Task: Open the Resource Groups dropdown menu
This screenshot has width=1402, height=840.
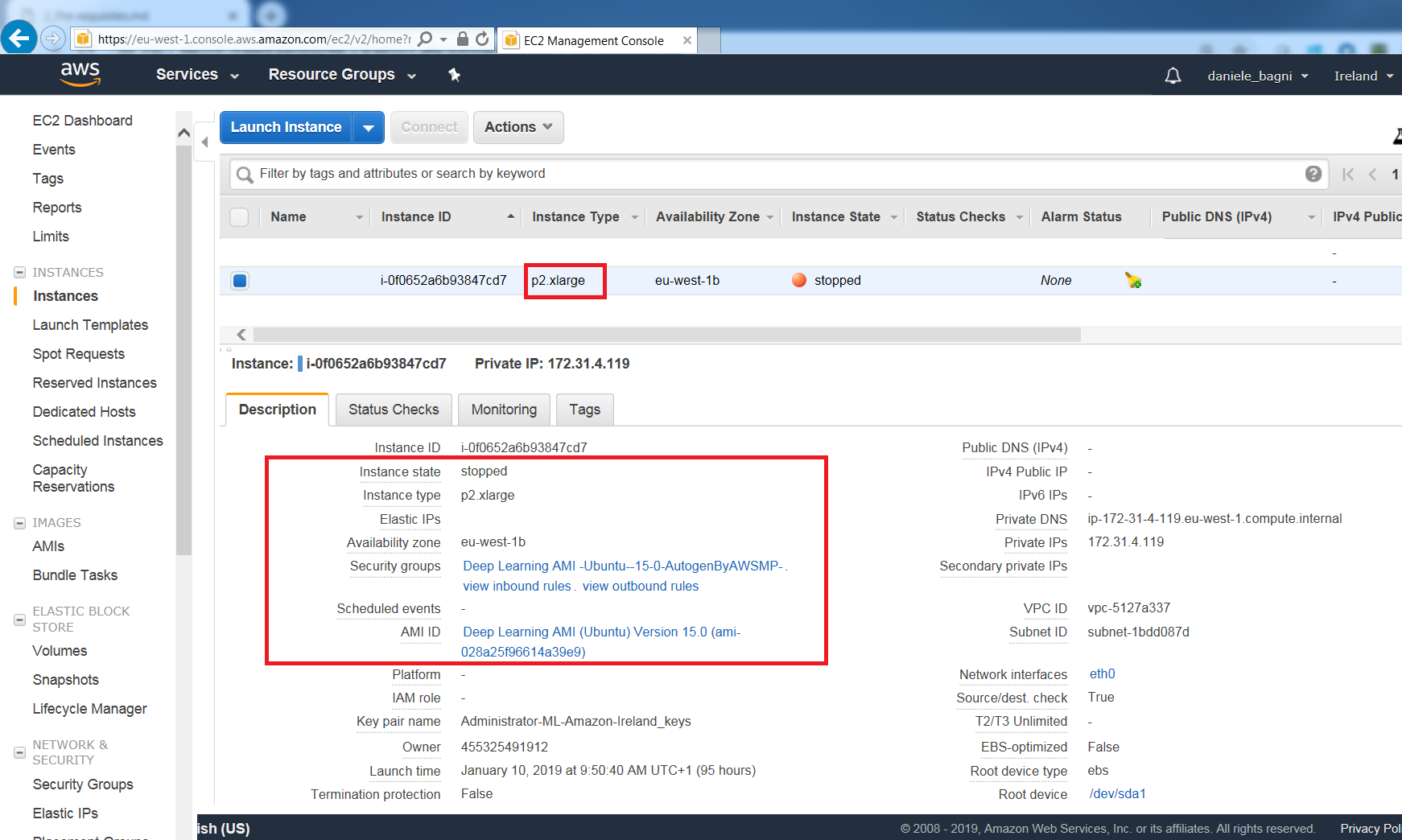Action: [343, 75]
